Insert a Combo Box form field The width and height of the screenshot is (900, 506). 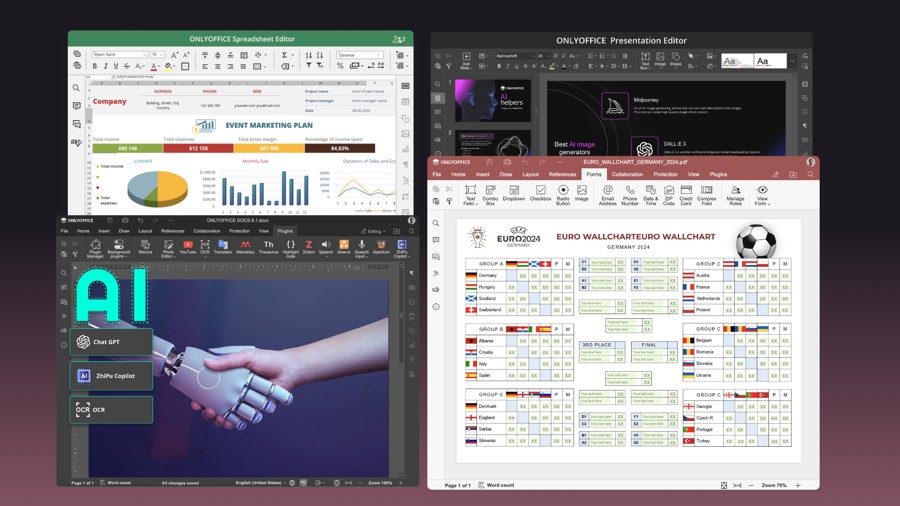pyautogui.click(x=490, y=195)
